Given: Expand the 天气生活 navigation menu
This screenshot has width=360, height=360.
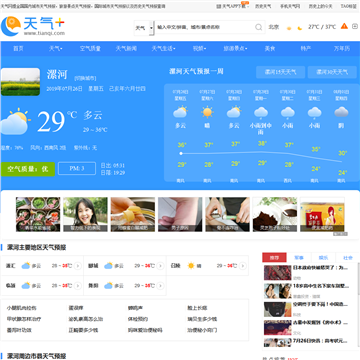Looking at the screenshot, I should (163, 49).
